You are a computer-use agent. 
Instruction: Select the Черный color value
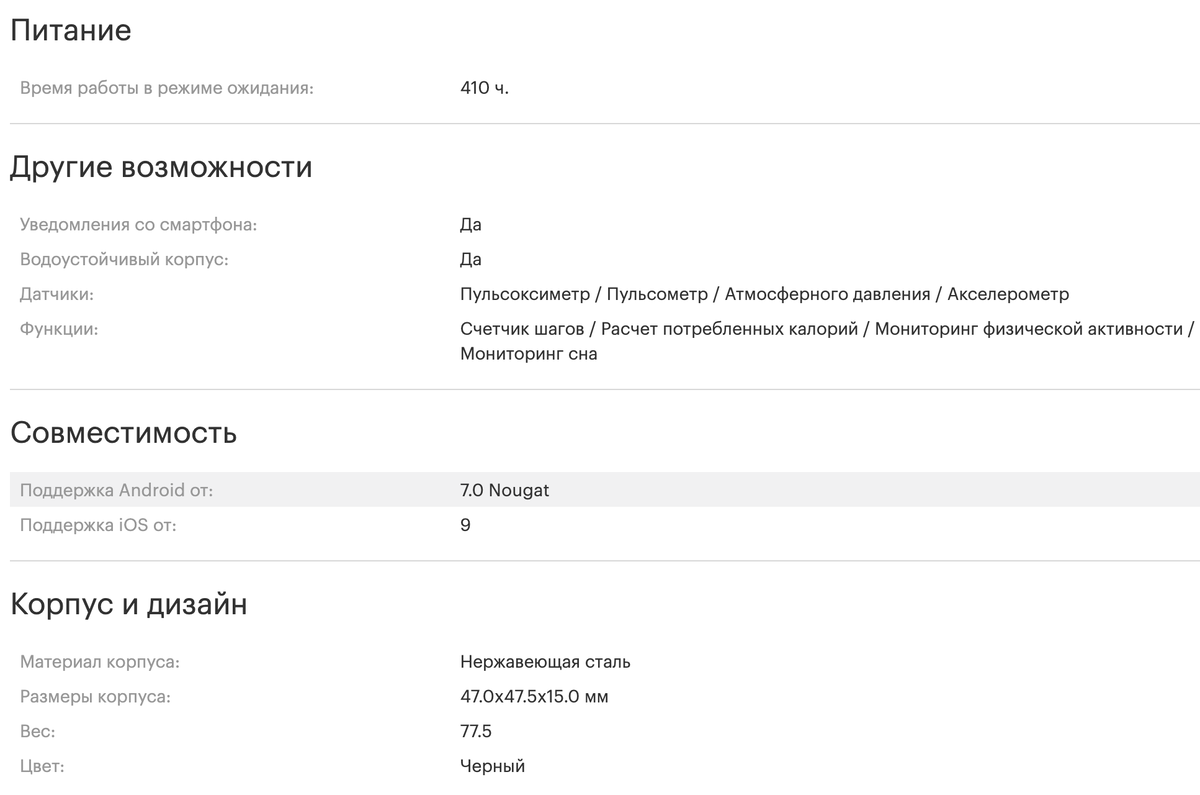[x=492, y=766]
